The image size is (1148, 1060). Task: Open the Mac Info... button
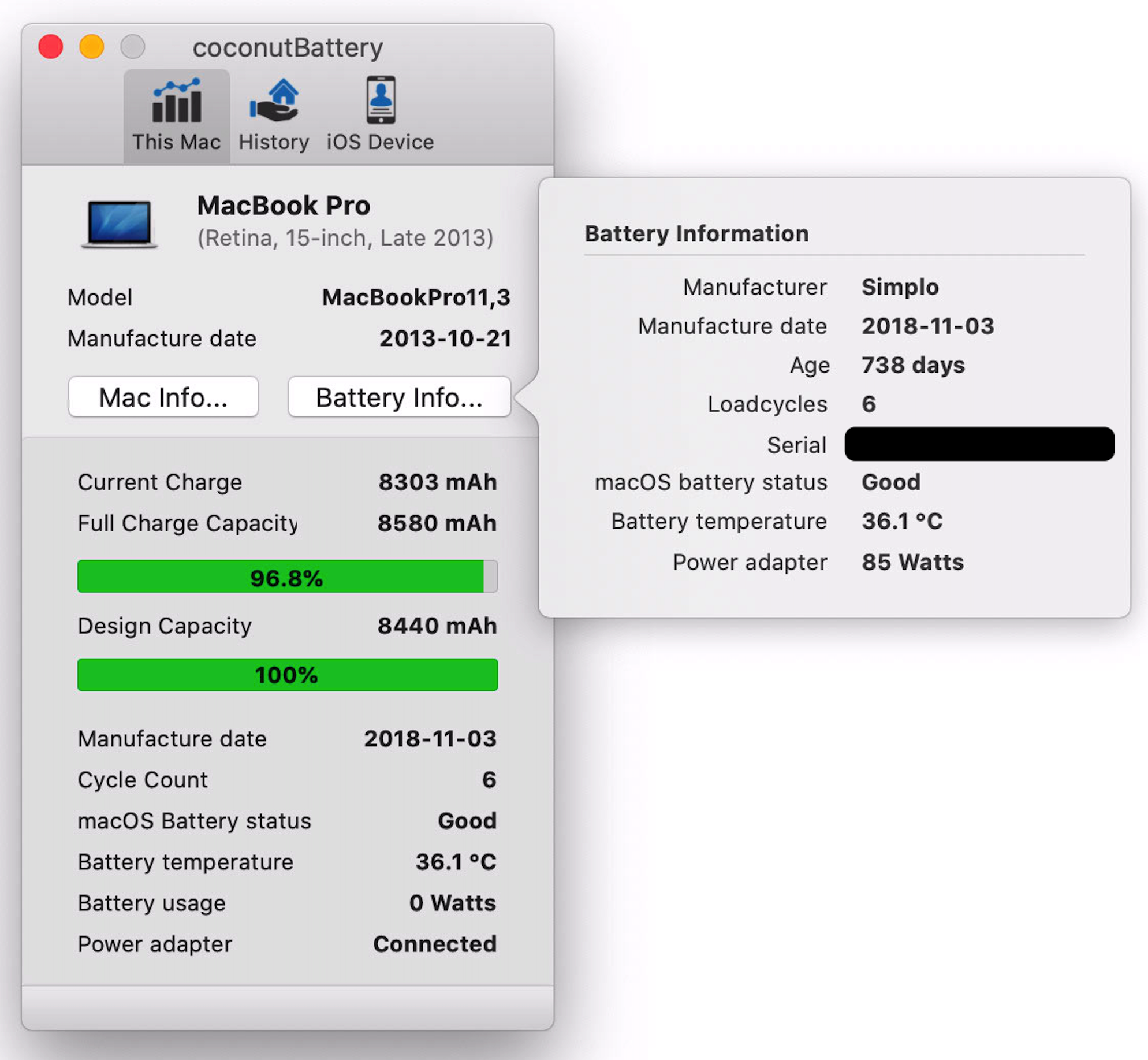pos(163,397)
